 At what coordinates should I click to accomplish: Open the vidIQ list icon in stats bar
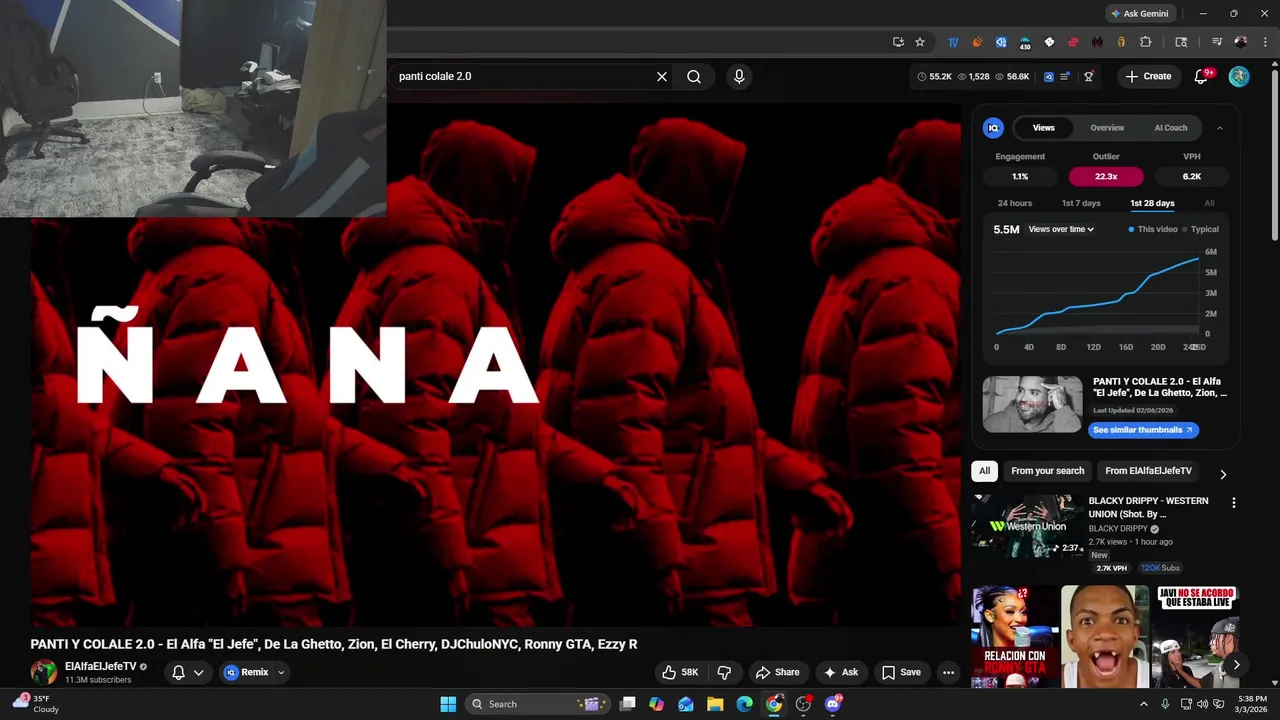[1066, 76]
